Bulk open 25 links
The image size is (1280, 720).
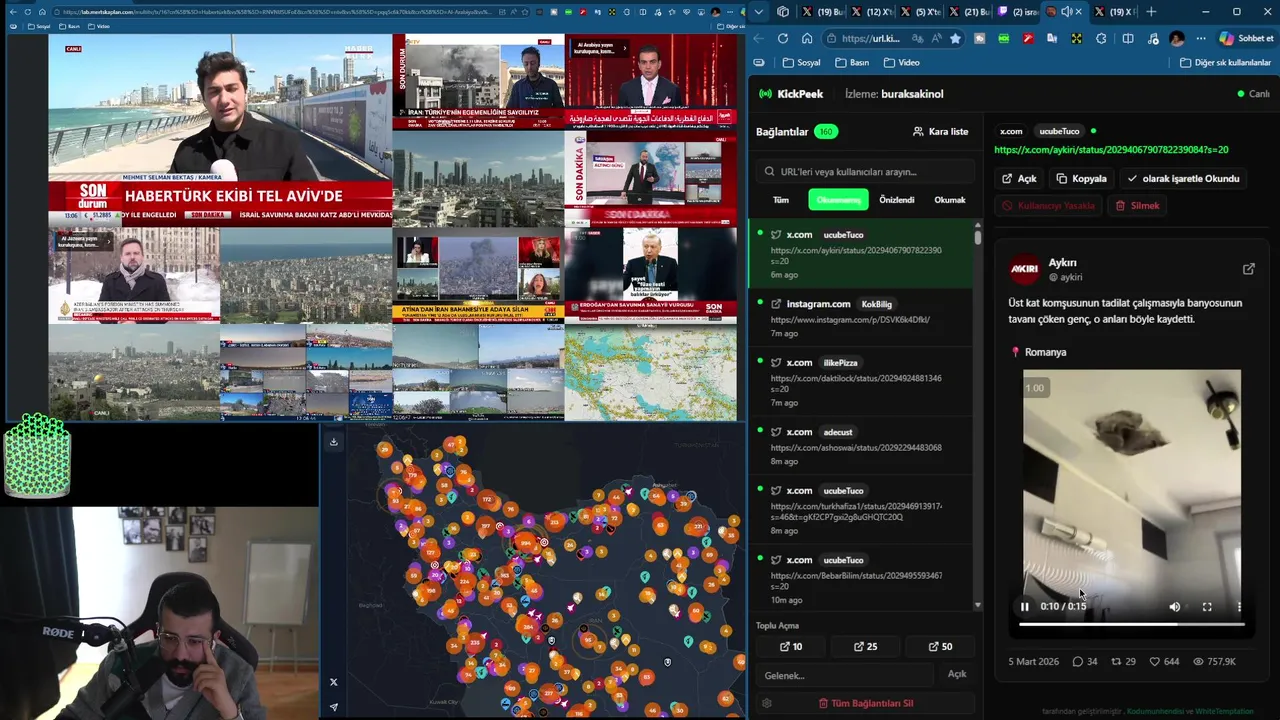pos(865,647)
